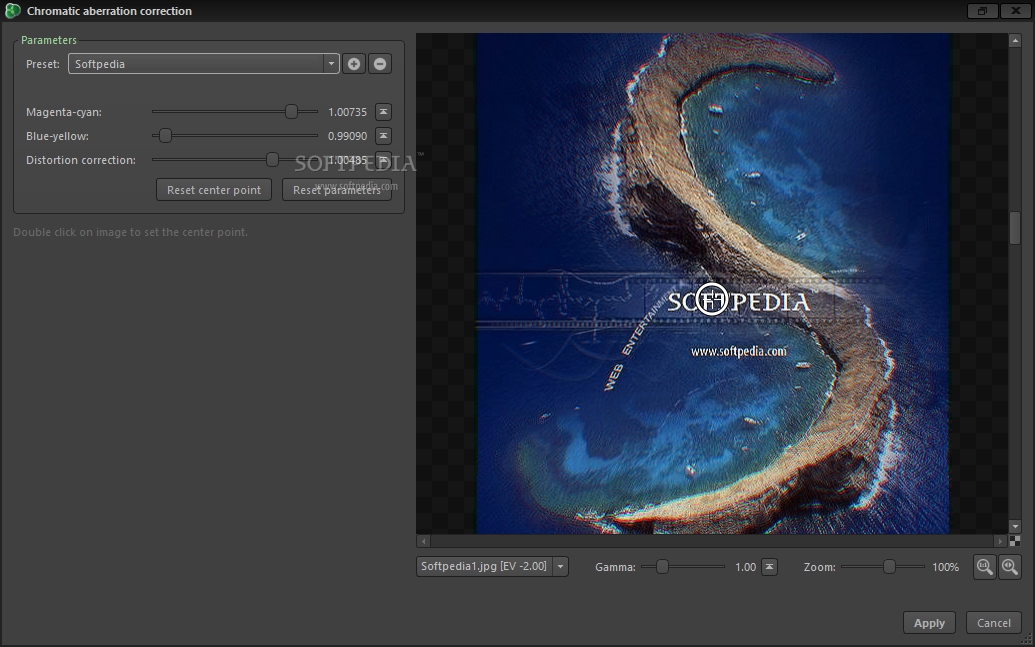1035x647 pixels.
Task: Click the Reset parameters button
Action: [x=337, y=189]
